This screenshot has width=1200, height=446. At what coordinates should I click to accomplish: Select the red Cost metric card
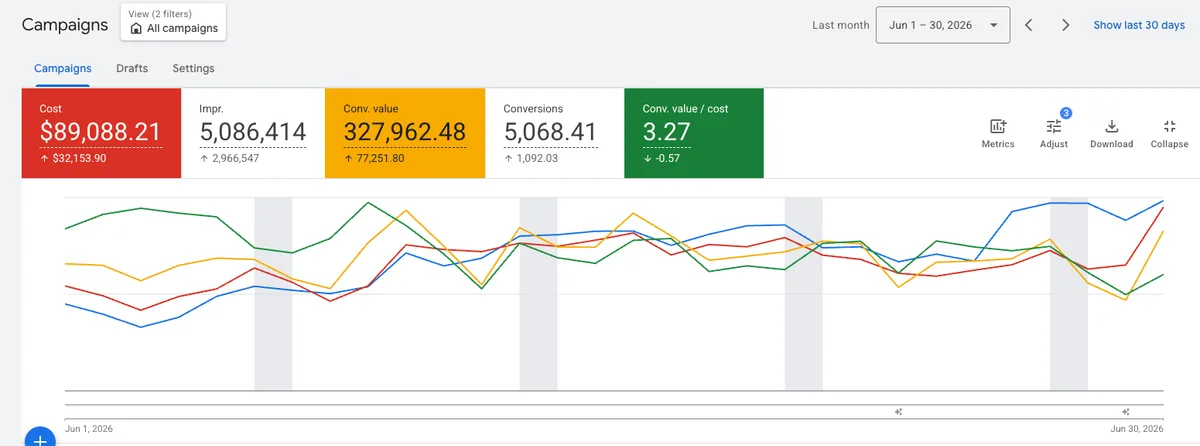pyautogui.click(x=102, y=133)
